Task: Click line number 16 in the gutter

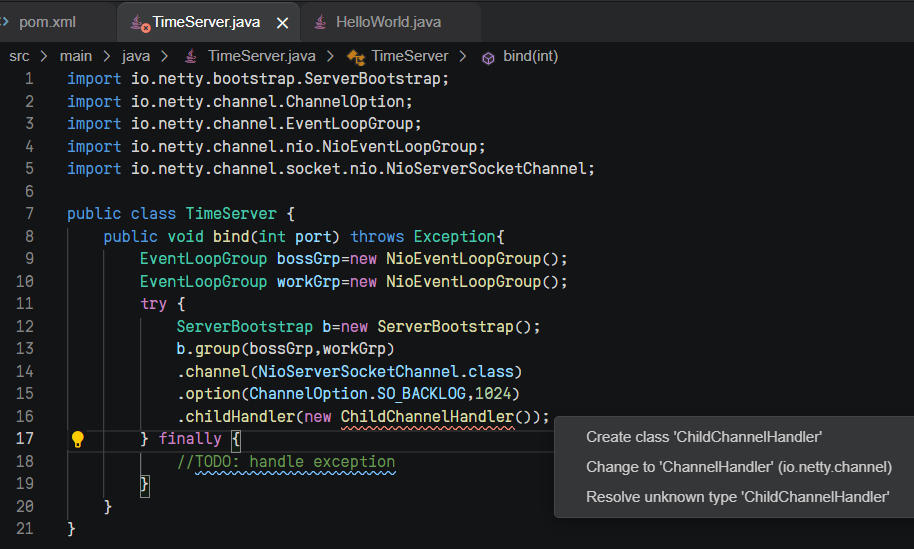Action: 24,417
